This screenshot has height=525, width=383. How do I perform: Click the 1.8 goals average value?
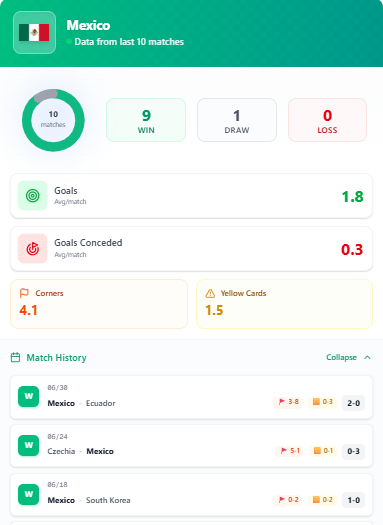(352, 197)
